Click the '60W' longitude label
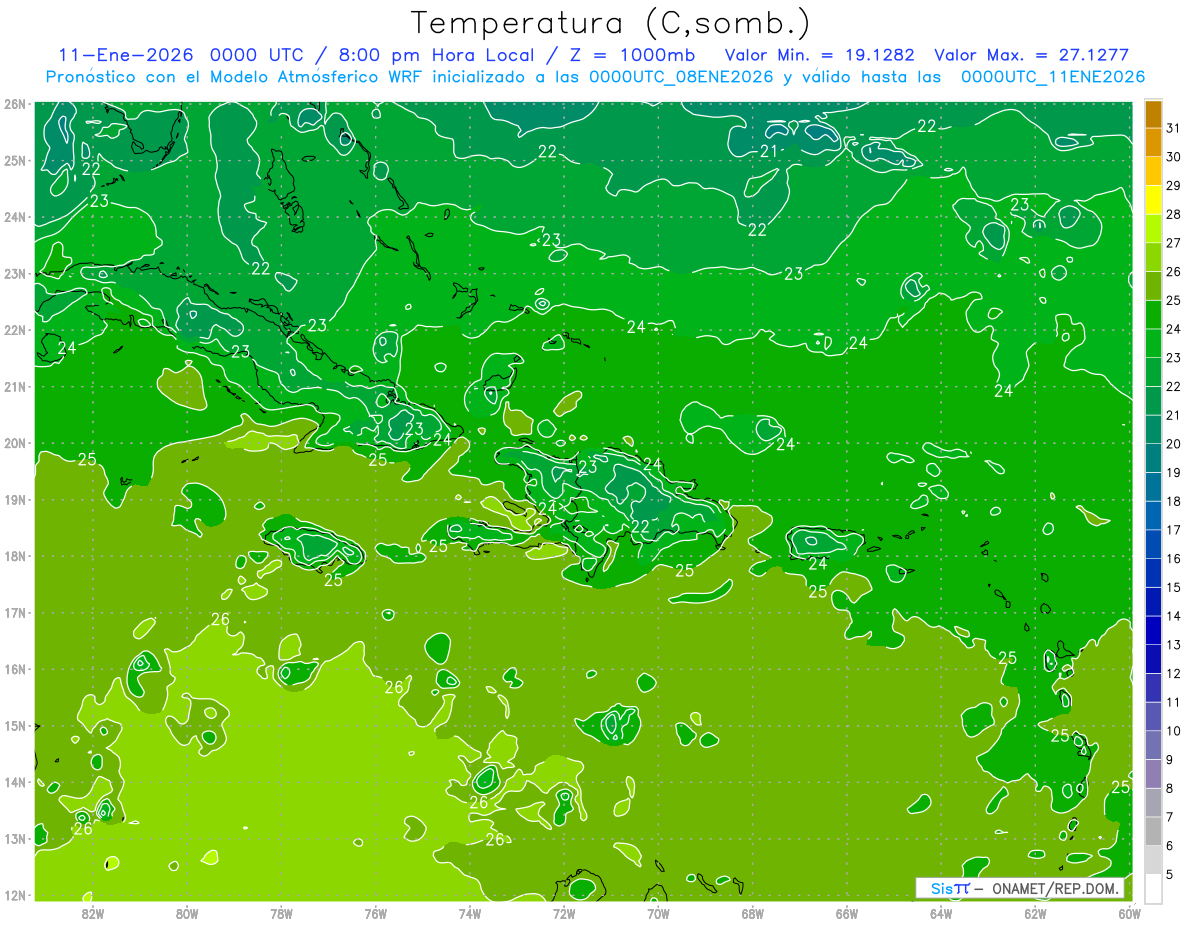 [1130, 913]
